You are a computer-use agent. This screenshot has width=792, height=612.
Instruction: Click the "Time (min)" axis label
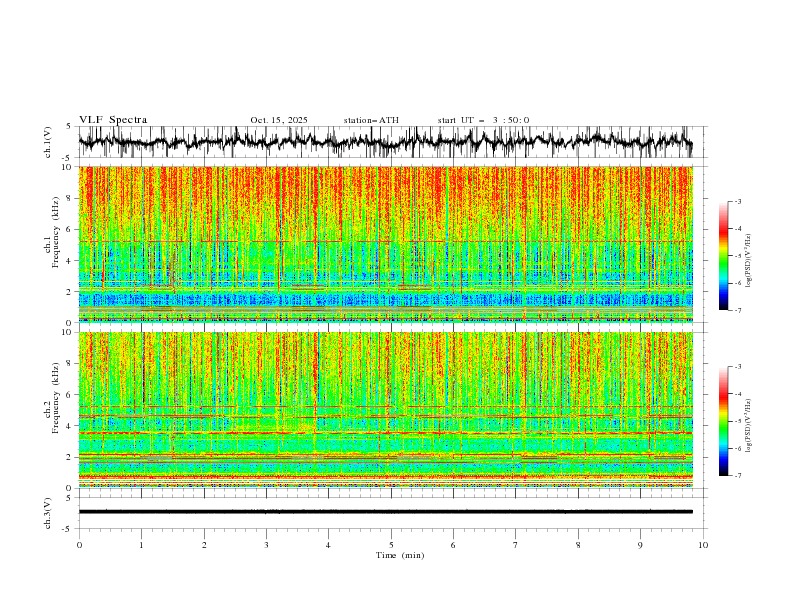(x=400, y=555)
